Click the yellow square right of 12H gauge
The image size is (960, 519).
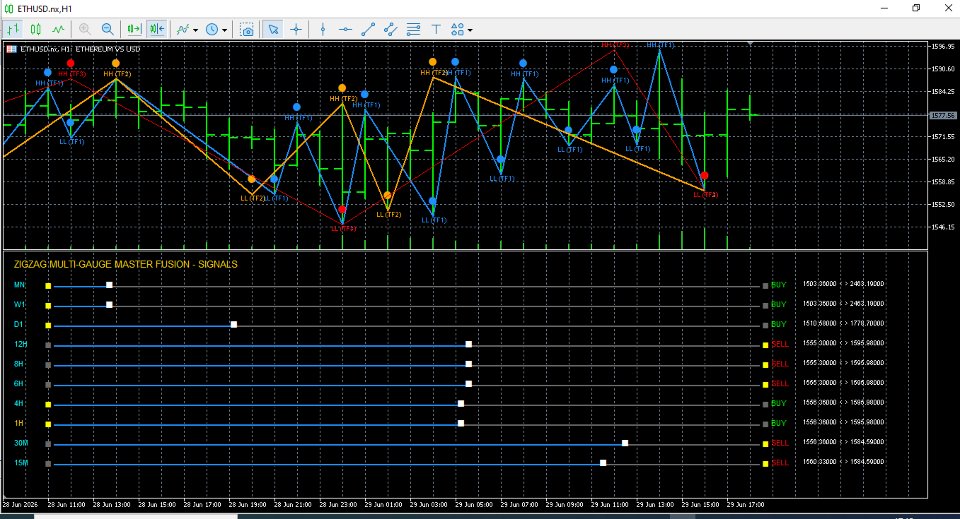(765, 345)
